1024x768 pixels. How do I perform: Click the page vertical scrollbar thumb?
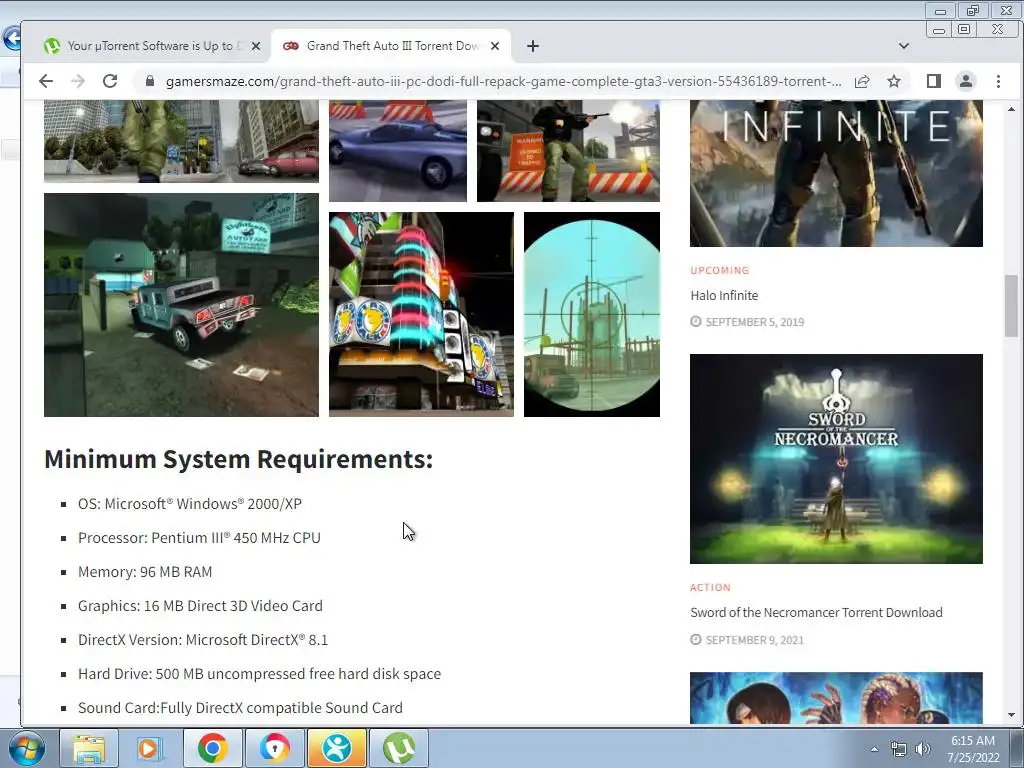coord(1011,306)
